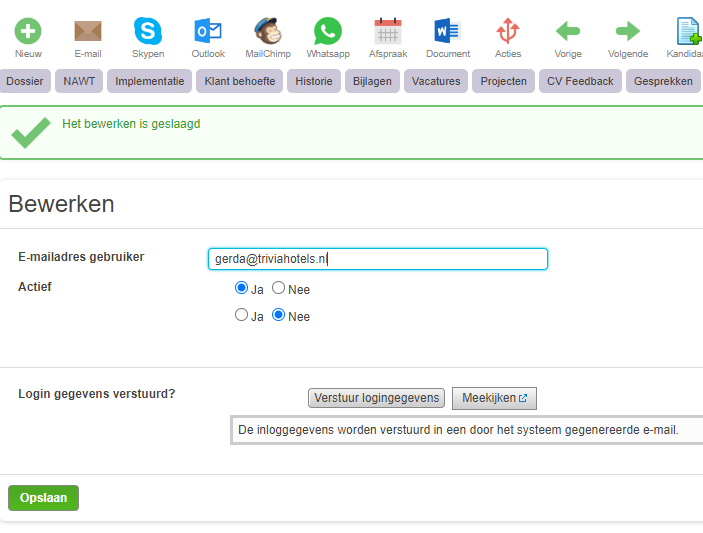The width and height of the screenshot is (703, 533).
Task: Open the Projecten tab
Action: [x=503, y=81]
